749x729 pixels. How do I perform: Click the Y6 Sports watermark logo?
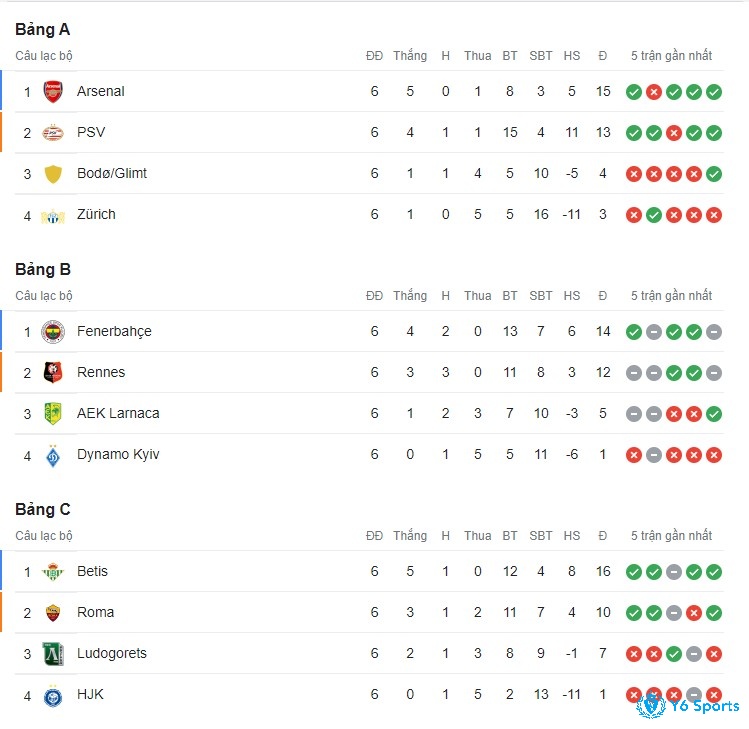tap(688, 706)
